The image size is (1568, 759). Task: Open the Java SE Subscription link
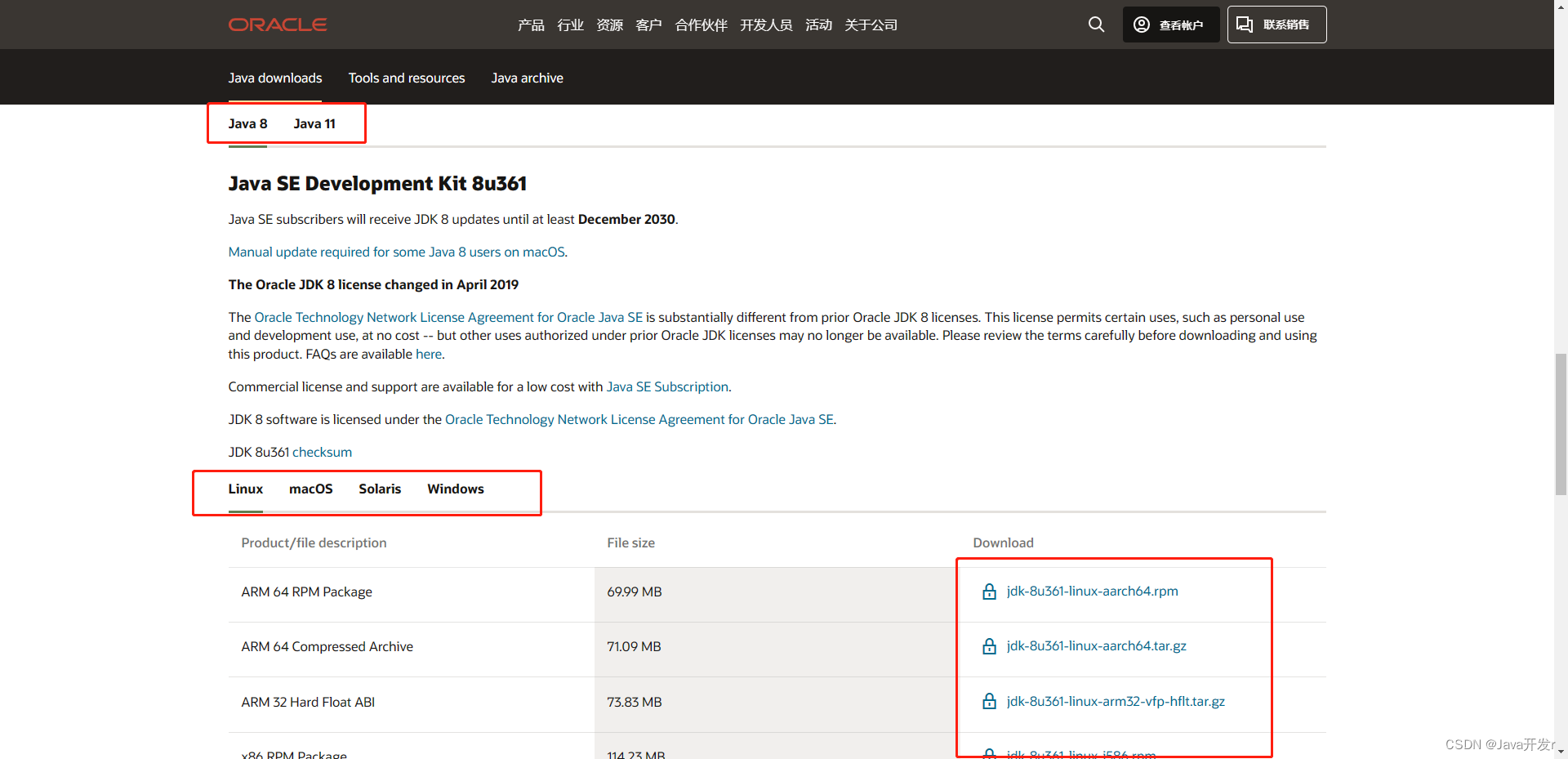click(x=666, y=386)
